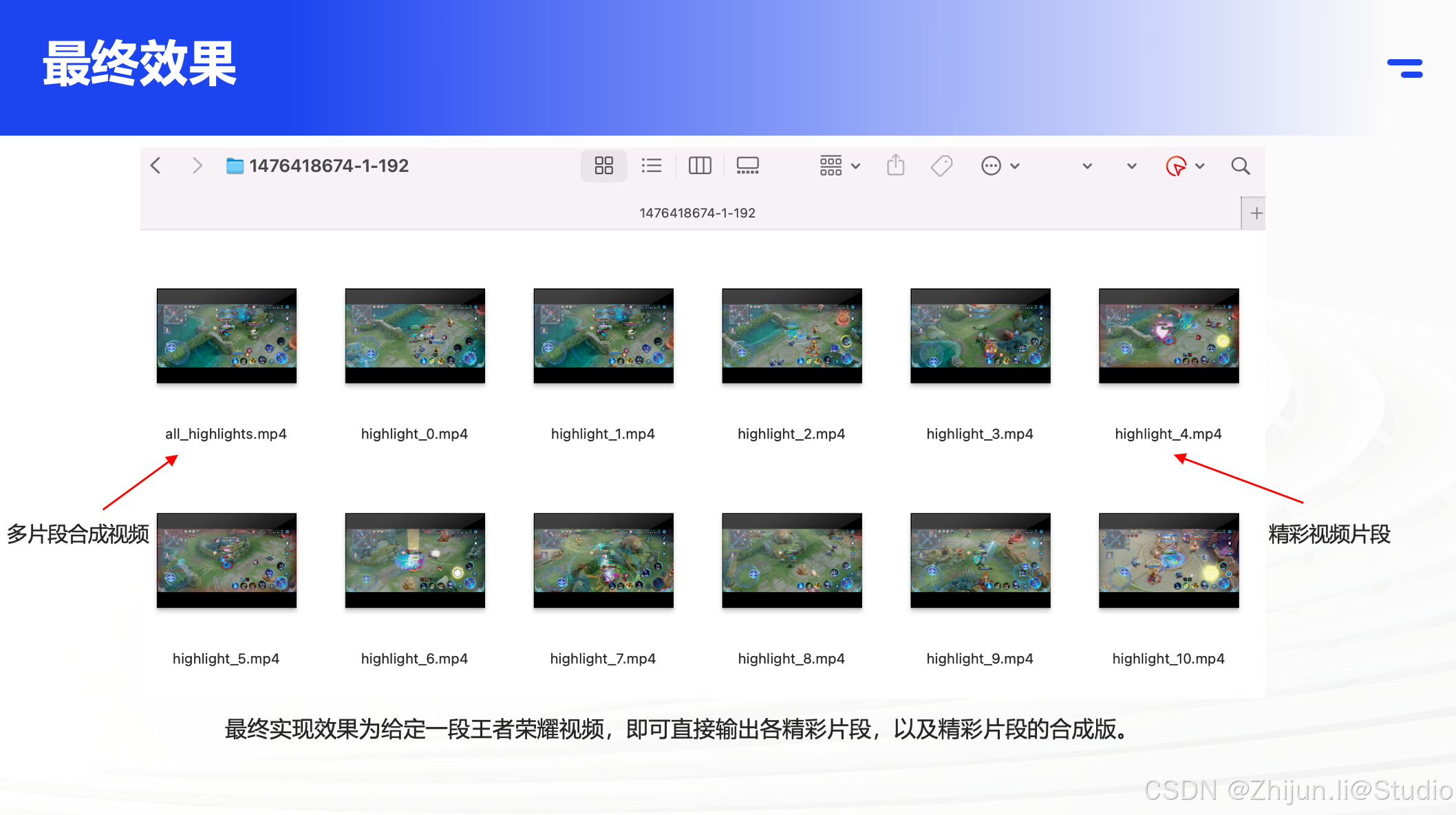
Task: Click the Finder back navigation arrow
Action: (x=156, y=166)
